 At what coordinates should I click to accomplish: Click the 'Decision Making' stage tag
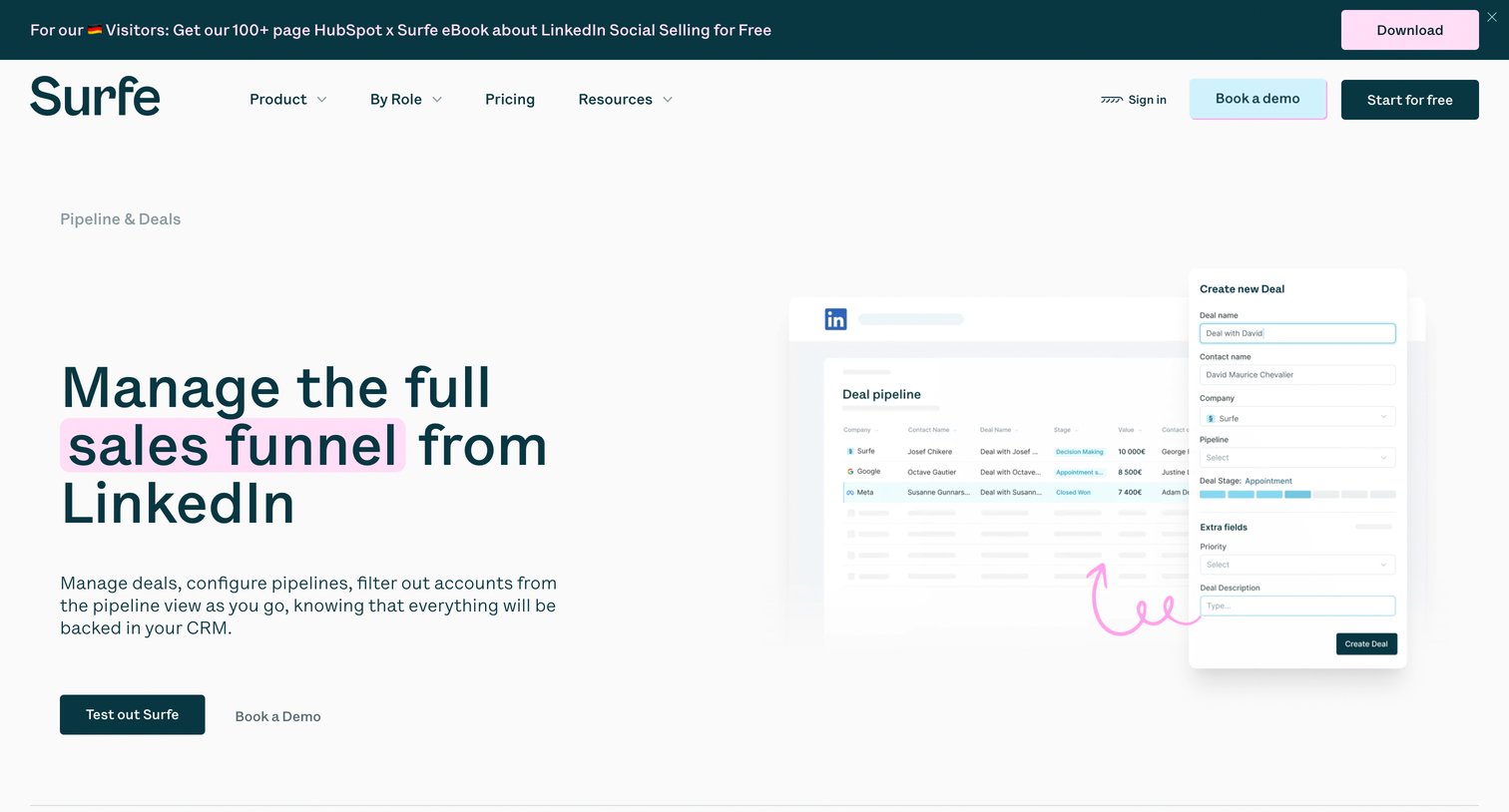coord(1080,452)
